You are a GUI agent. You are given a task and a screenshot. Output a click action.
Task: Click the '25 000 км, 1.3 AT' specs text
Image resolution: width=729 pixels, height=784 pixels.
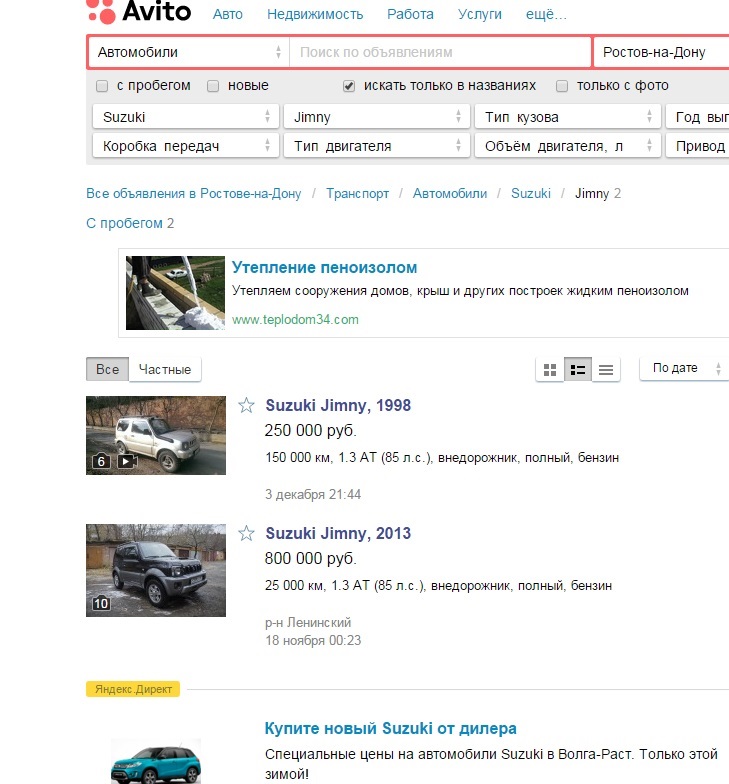[x=438, y=586]
